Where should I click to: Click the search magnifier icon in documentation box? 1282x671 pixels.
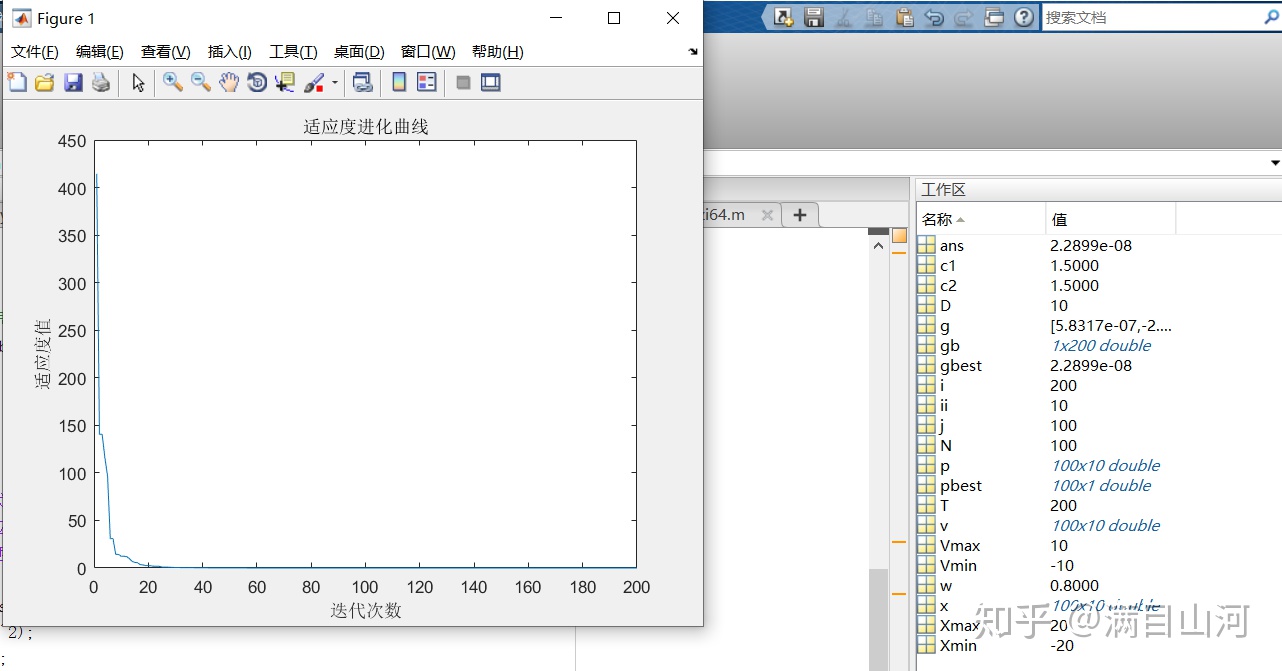click(x=1271, y=17)
